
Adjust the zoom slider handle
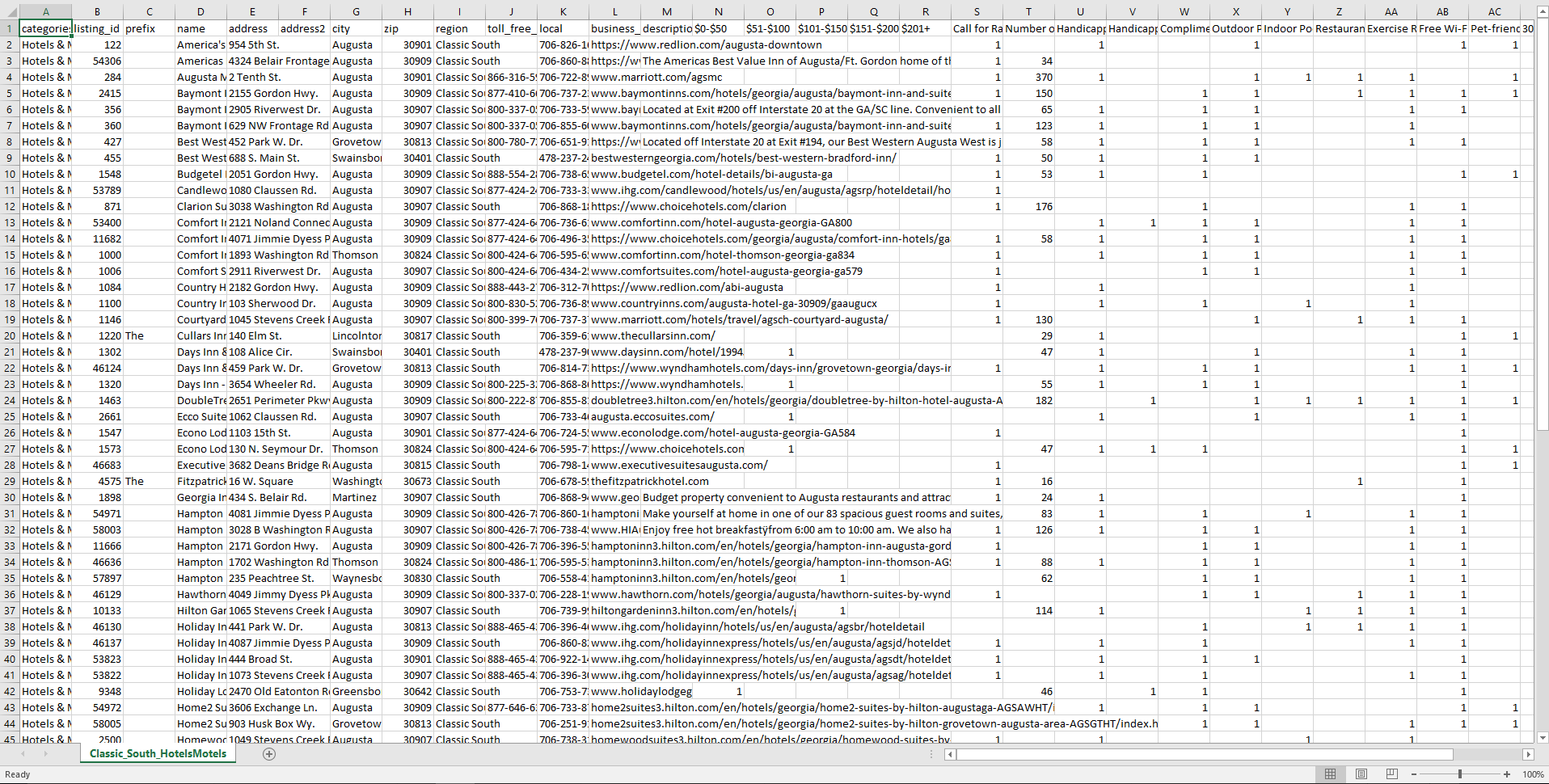coord(1460,774)
